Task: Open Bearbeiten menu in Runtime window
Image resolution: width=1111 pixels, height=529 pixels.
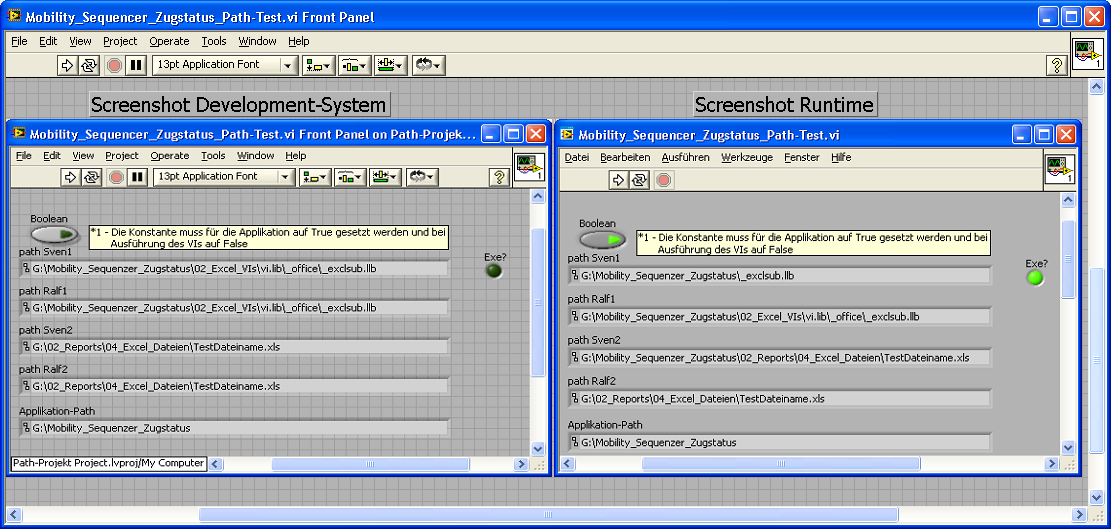Action: (x=625, y=157)
